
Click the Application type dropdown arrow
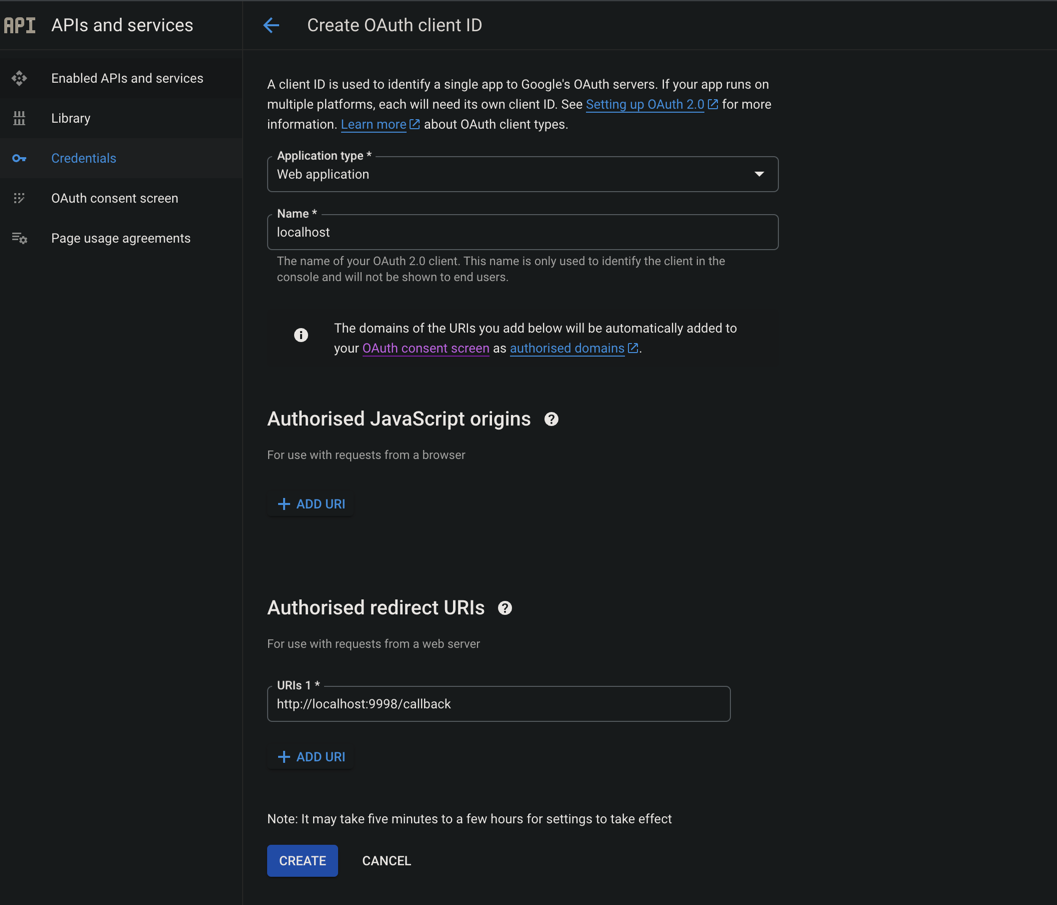(759, 174)
